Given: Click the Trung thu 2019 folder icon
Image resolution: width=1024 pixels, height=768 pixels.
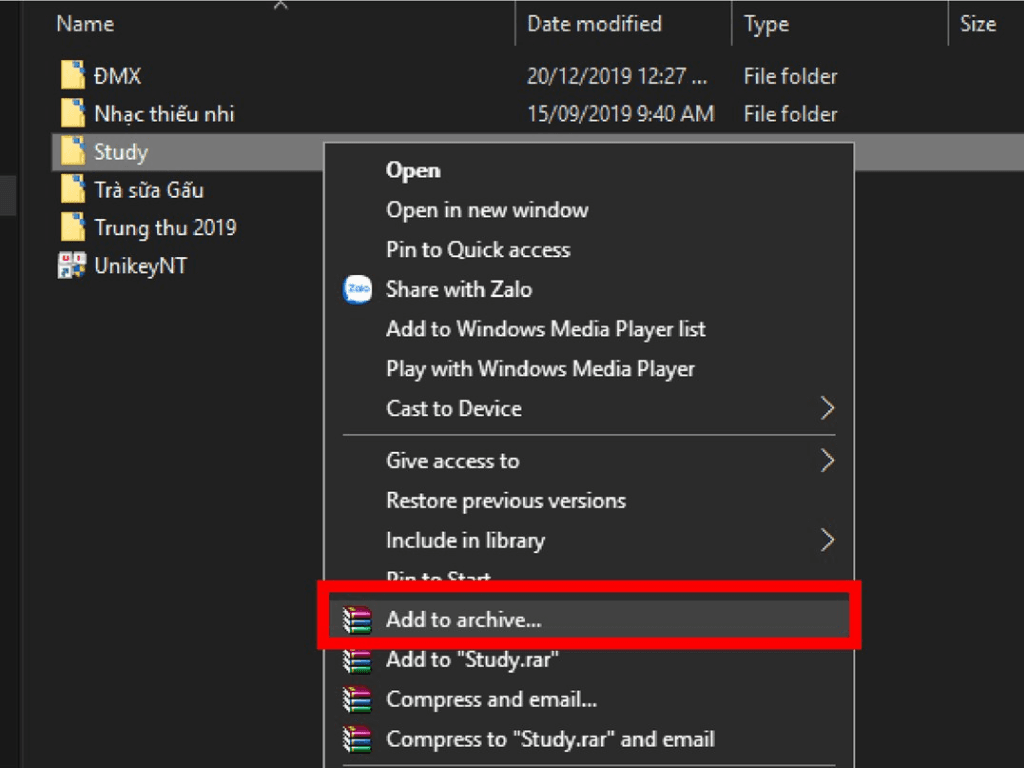Looking at the screenshot, I should tap(73, 227).
